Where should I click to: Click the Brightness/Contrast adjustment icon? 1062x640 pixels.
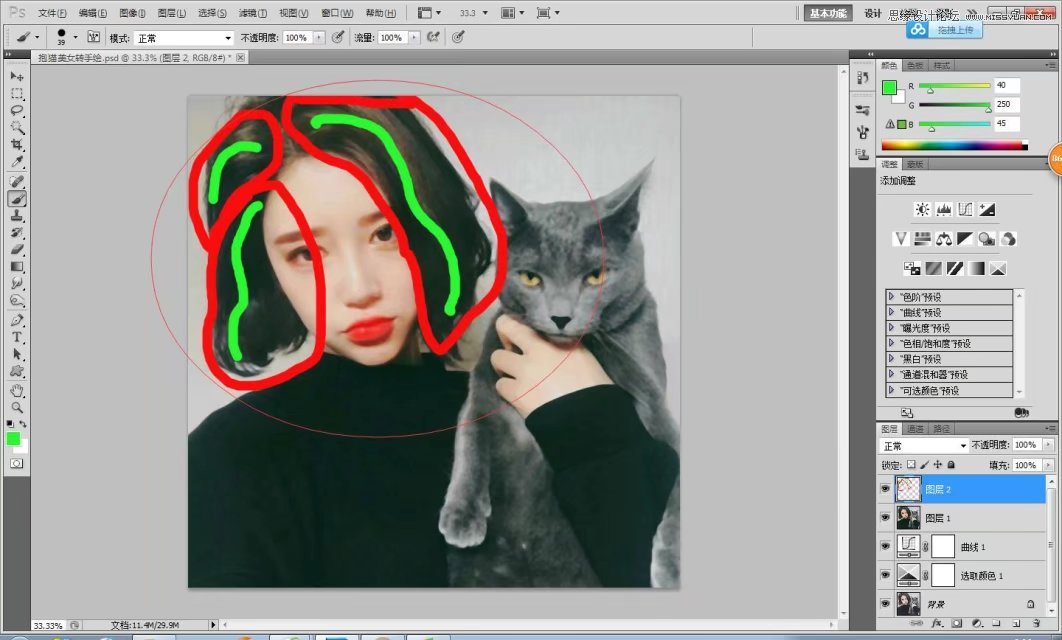tap(922, 209)
